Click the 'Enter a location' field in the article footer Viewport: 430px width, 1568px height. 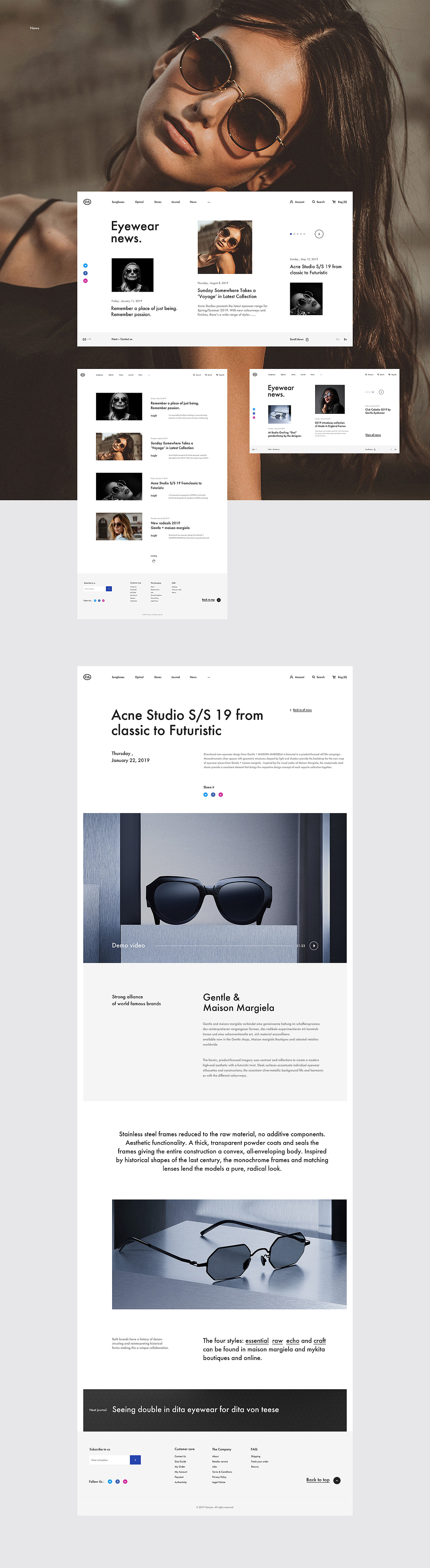[x=110, y=1460]
